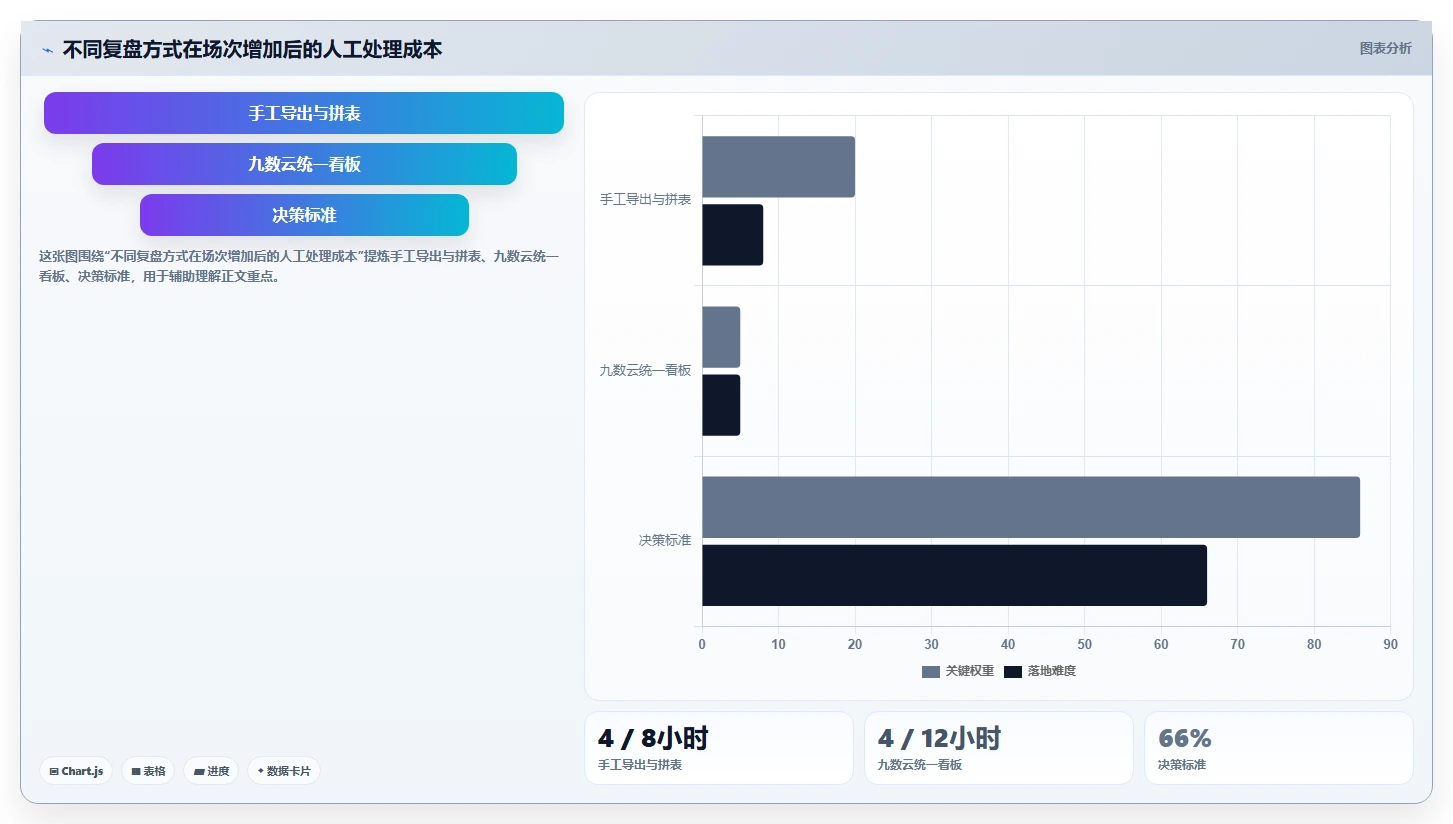This screenshot has height=824, width=1453.
Task: Click the 决策标准 y-axis label
Action: [665, 540]
